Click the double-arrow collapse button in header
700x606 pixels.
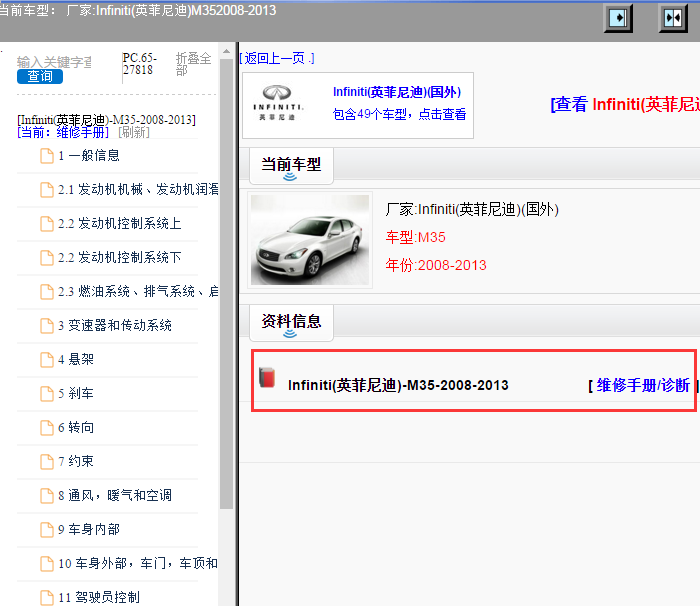coord(673,18)
